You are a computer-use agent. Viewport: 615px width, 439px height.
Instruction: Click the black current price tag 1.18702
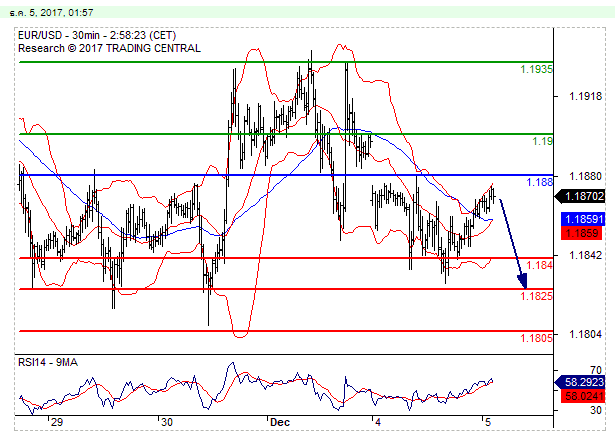[x=580, y=196]
